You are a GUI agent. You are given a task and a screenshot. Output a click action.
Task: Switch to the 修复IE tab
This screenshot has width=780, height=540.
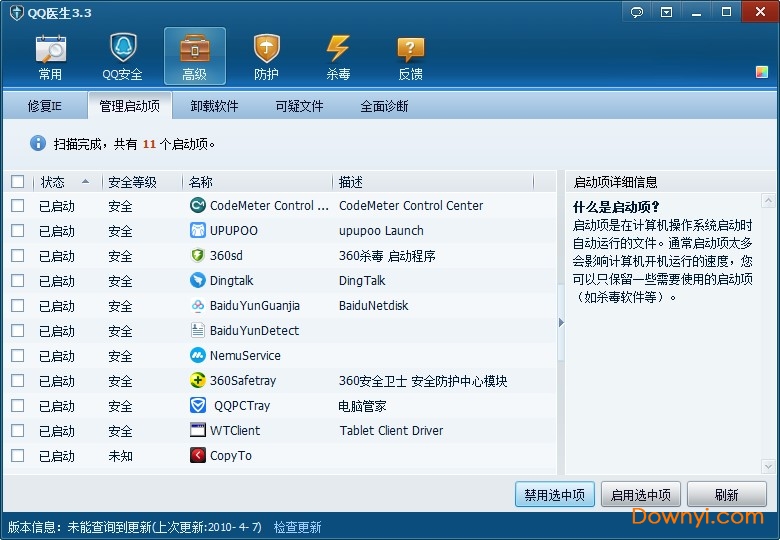[45, 106]
